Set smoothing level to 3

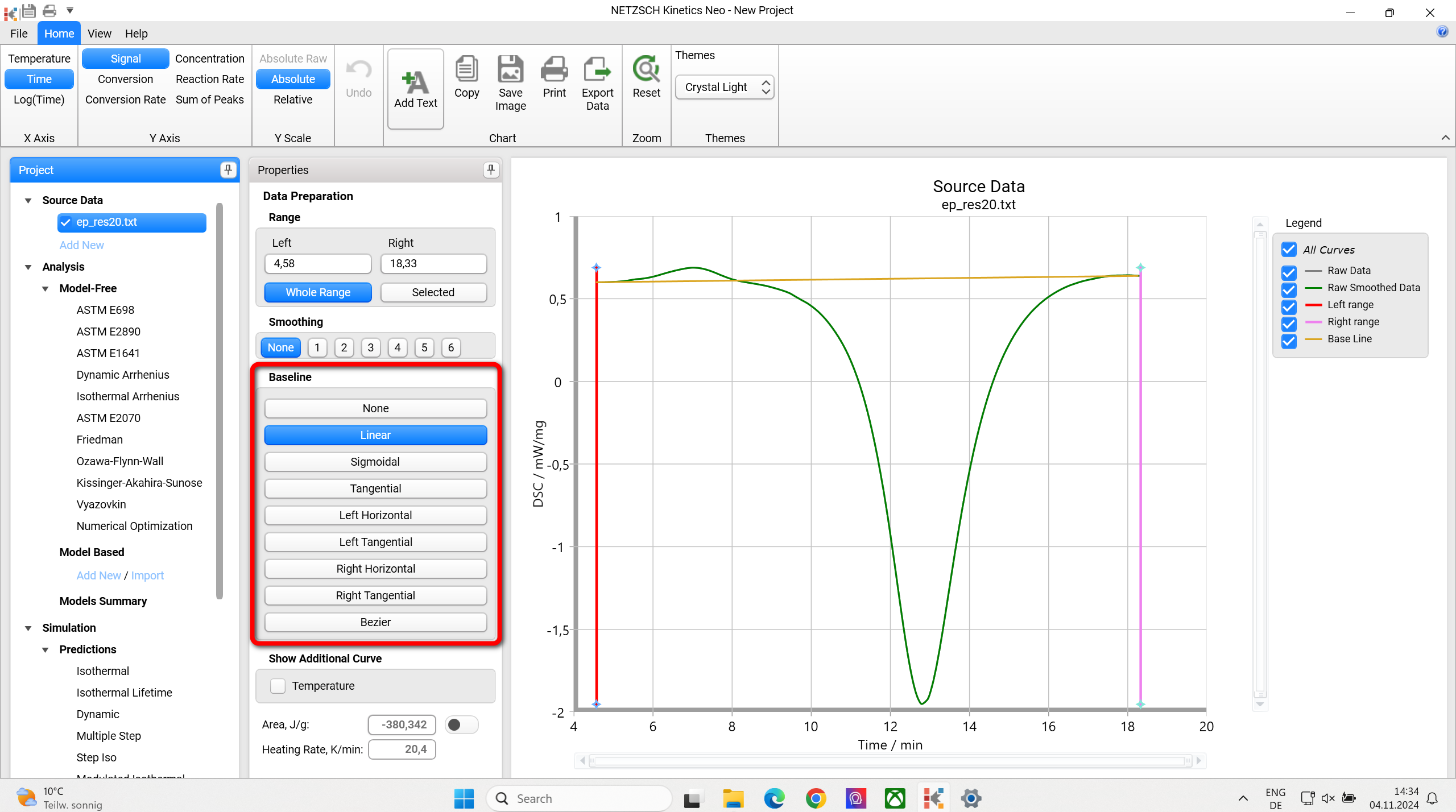371,347
